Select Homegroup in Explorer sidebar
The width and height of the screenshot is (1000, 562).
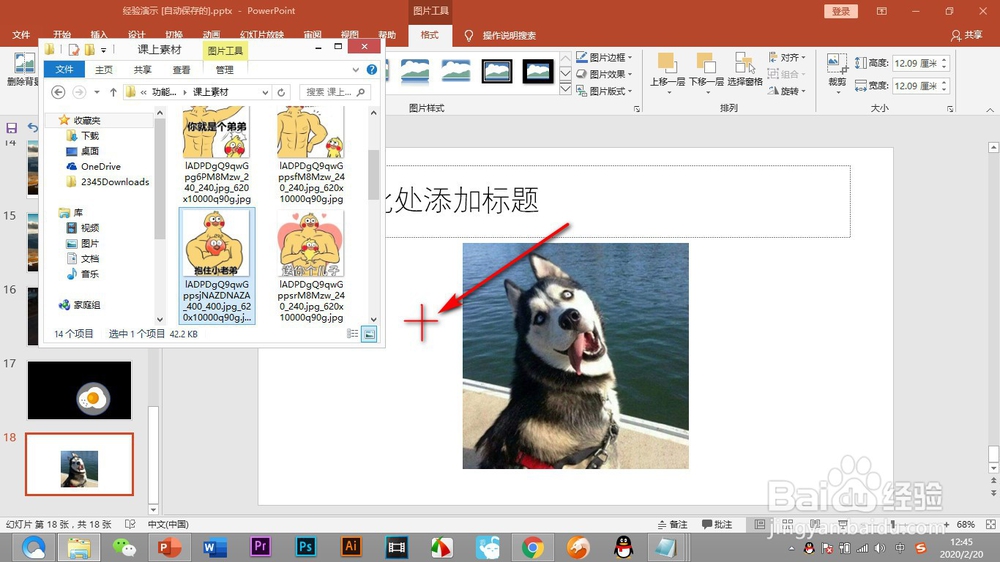click(80, 305)
